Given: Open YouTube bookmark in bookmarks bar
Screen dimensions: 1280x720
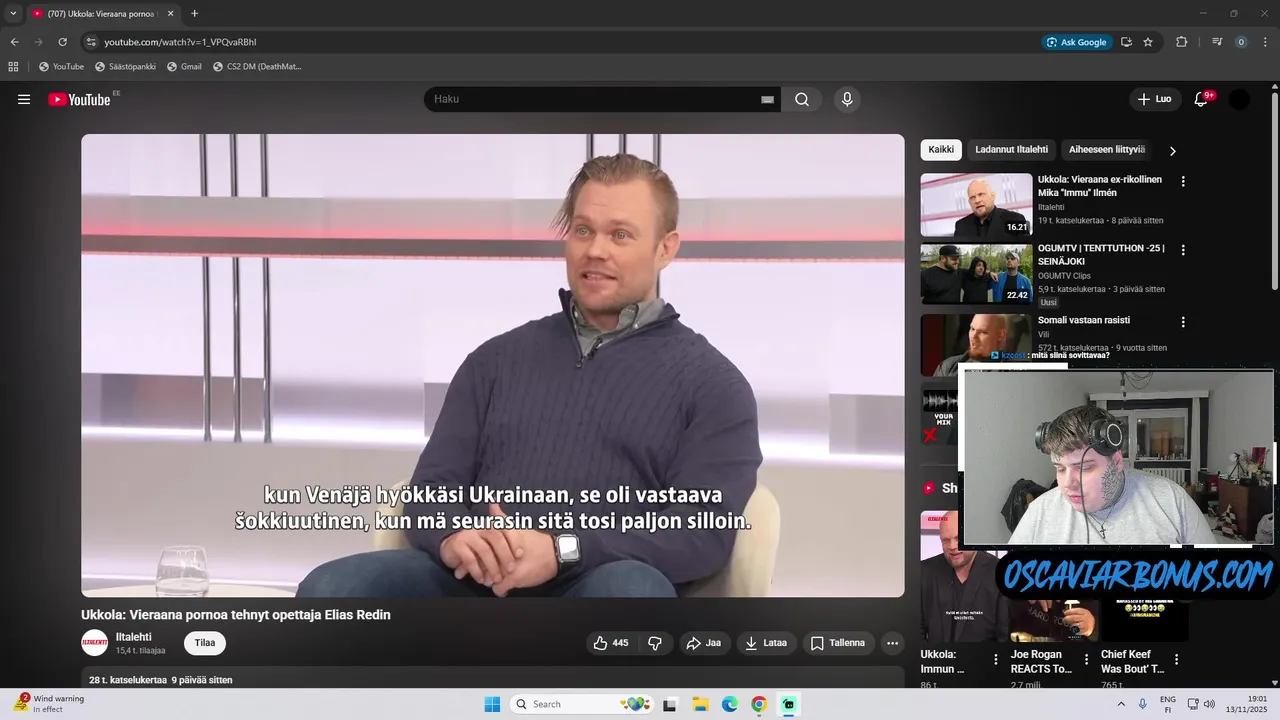Looking at the screenshot, I should click(61, 67).
